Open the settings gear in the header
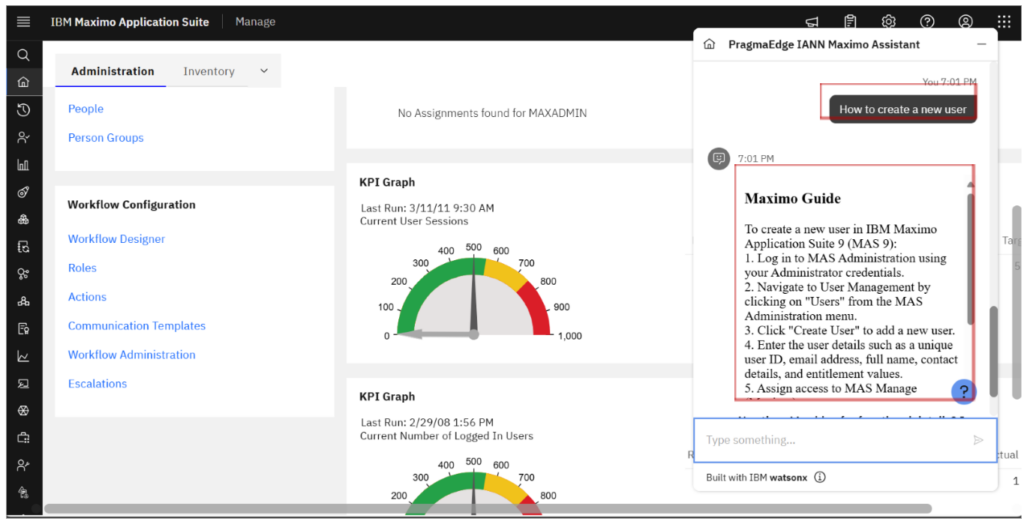This screenshot has width=1024, height=521. [x=888, y=22]
